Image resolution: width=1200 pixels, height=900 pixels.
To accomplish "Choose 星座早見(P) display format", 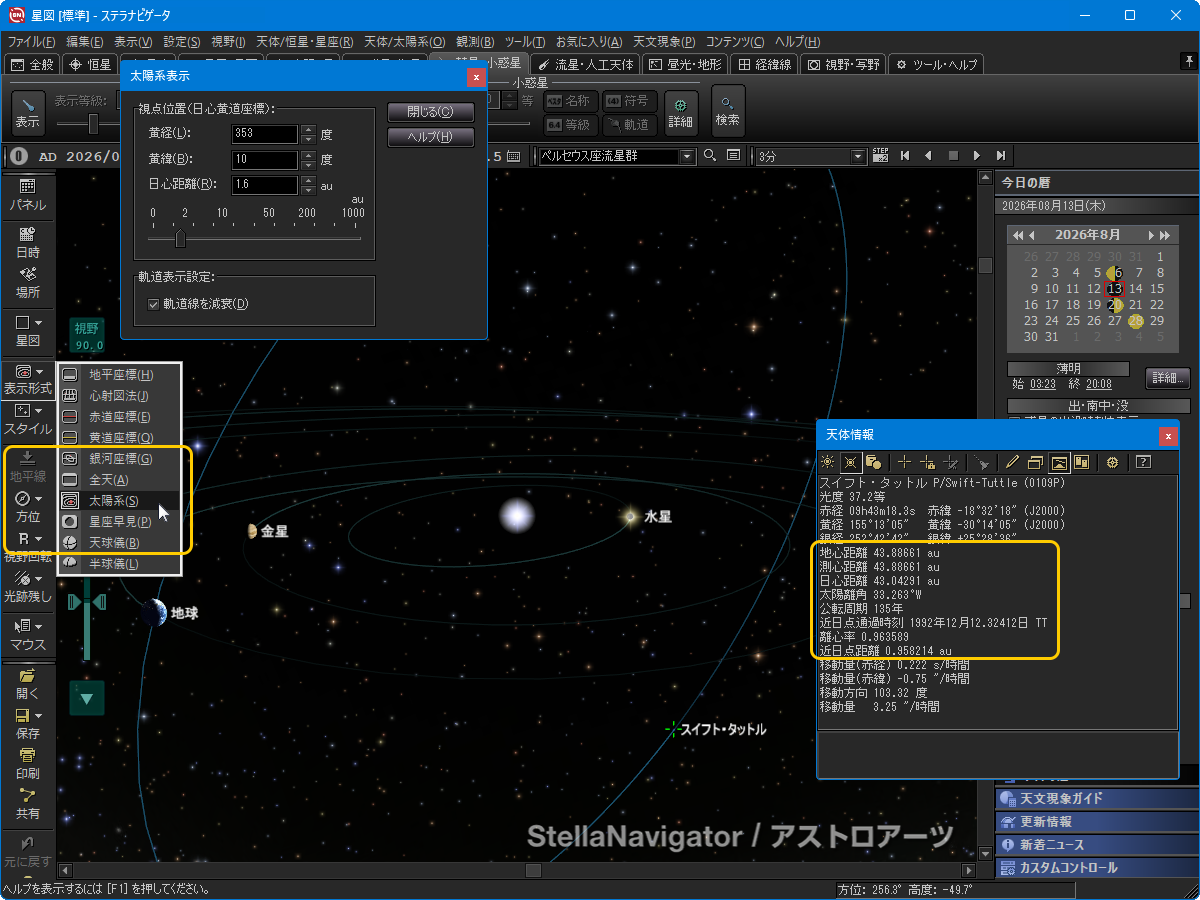I will pos(120,522).
